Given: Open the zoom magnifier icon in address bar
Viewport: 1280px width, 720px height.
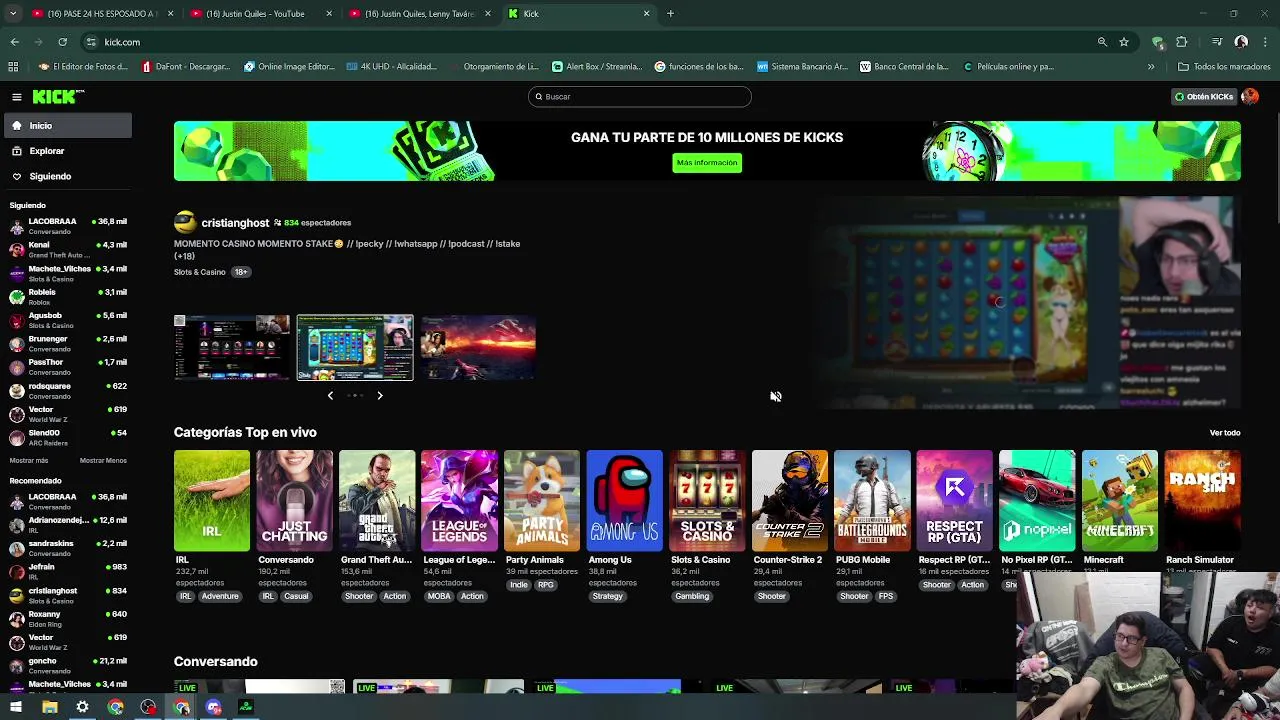Looking at the screenshot, I should point(1102,42).
